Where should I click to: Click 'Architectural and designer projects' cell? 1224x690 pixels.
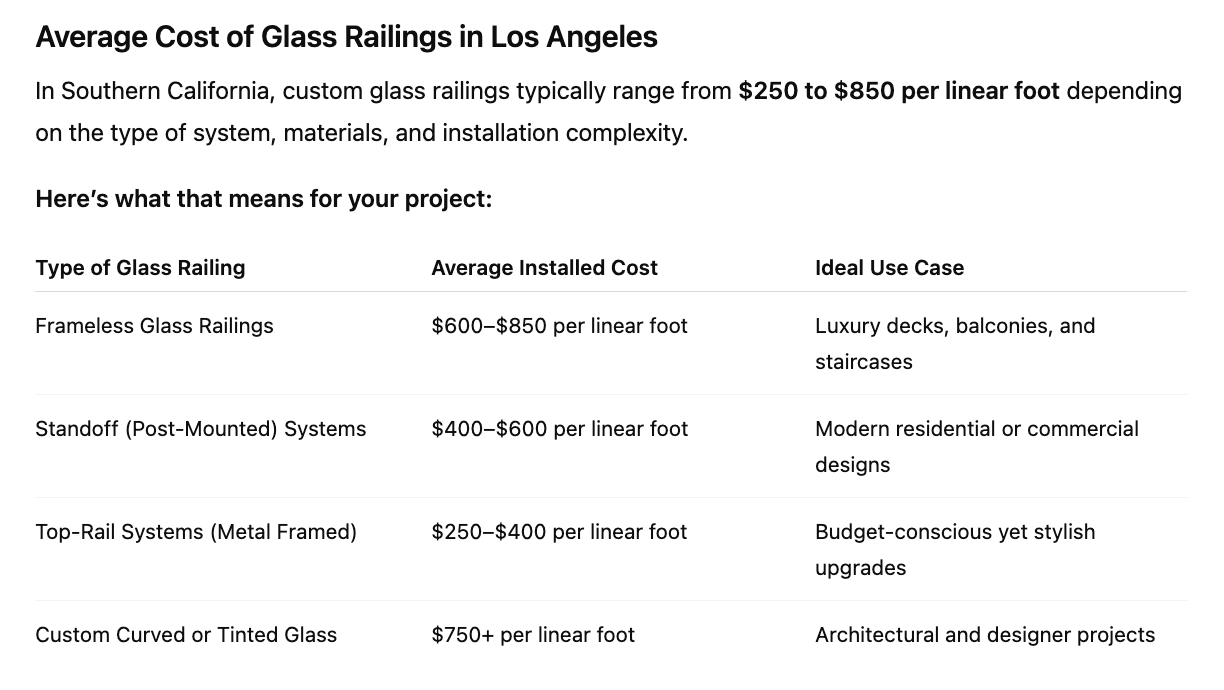pyautogui.click(x=984, y=635)
